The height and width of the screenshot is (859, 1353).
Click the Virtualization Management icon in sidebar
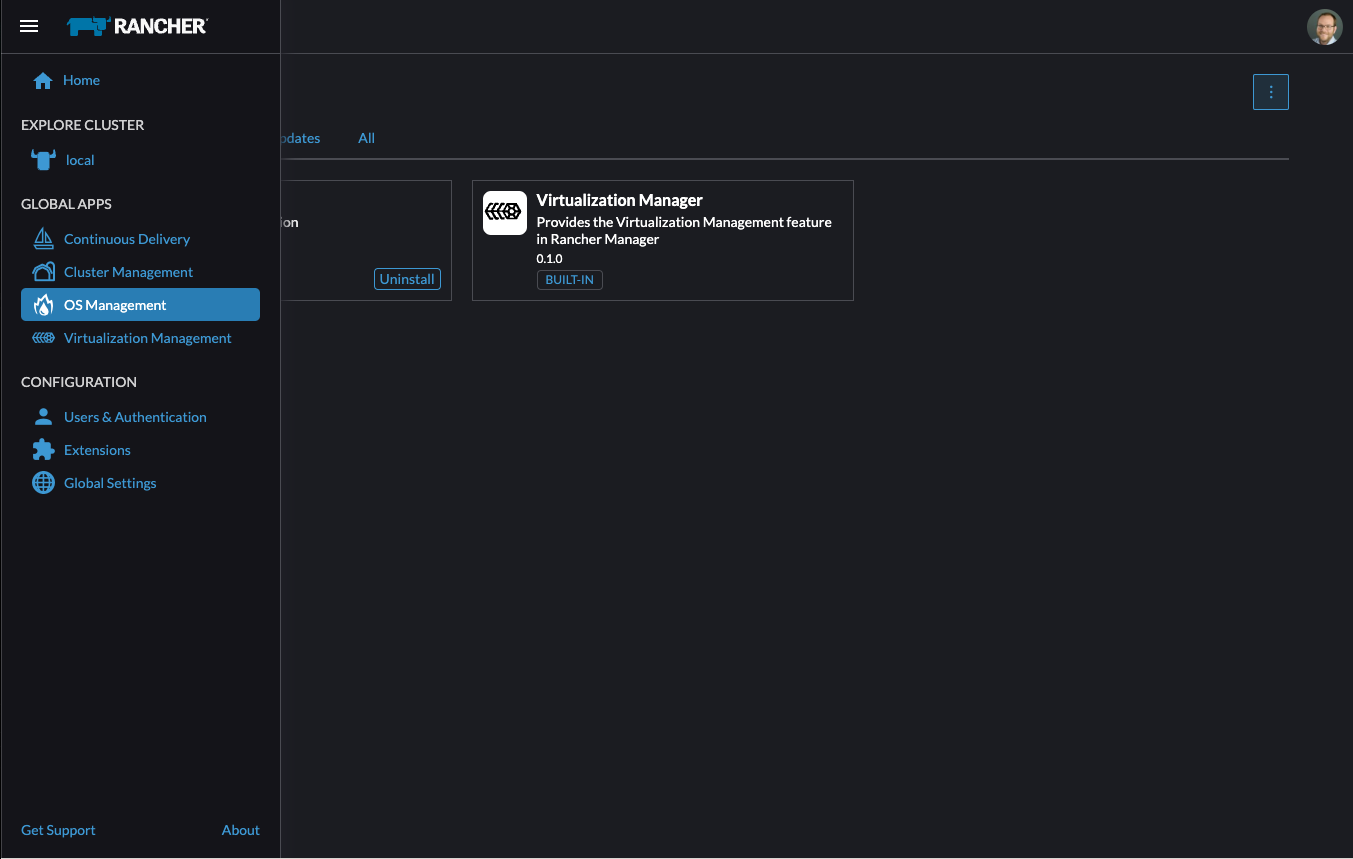(x=43, y=338)
